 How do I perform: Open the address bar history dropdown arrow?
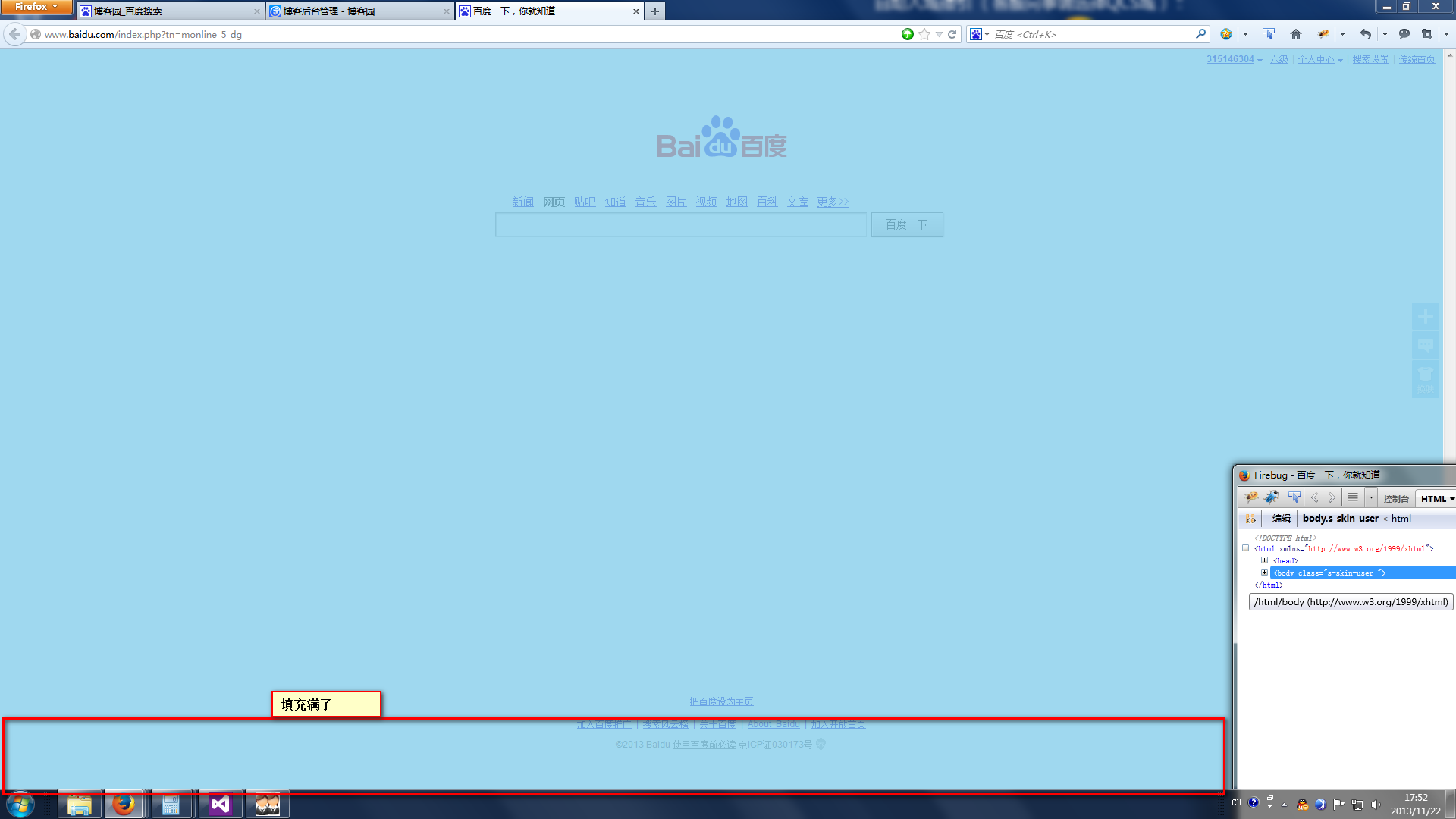(939, 34)
